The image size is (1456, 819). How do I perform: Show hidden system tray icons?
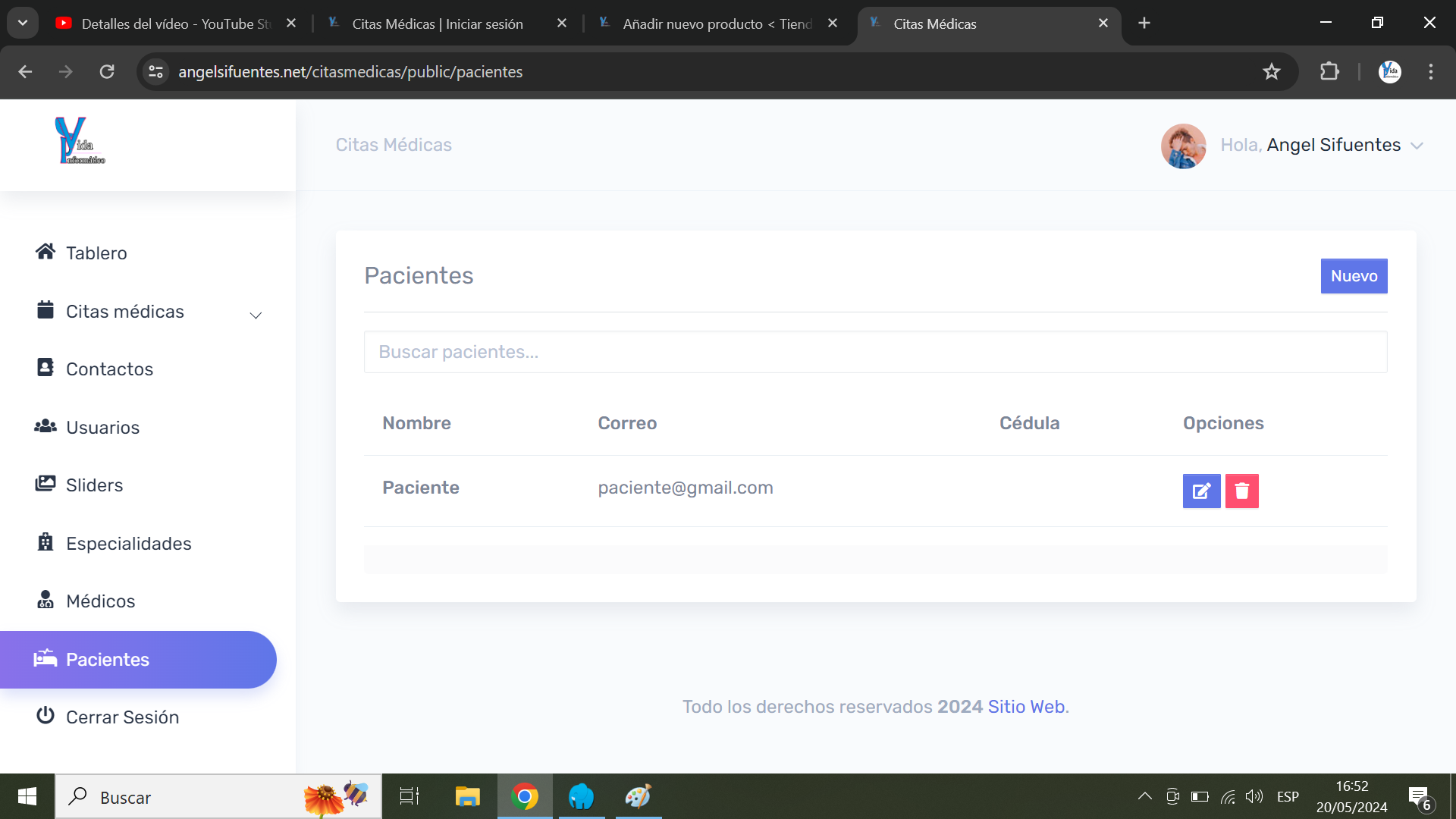[x=1144, y=796]
